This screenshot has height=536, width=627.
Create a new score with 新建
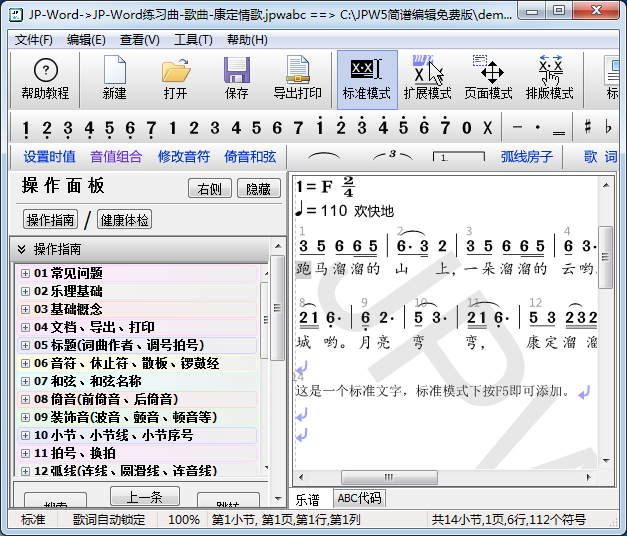coord(114,79)
